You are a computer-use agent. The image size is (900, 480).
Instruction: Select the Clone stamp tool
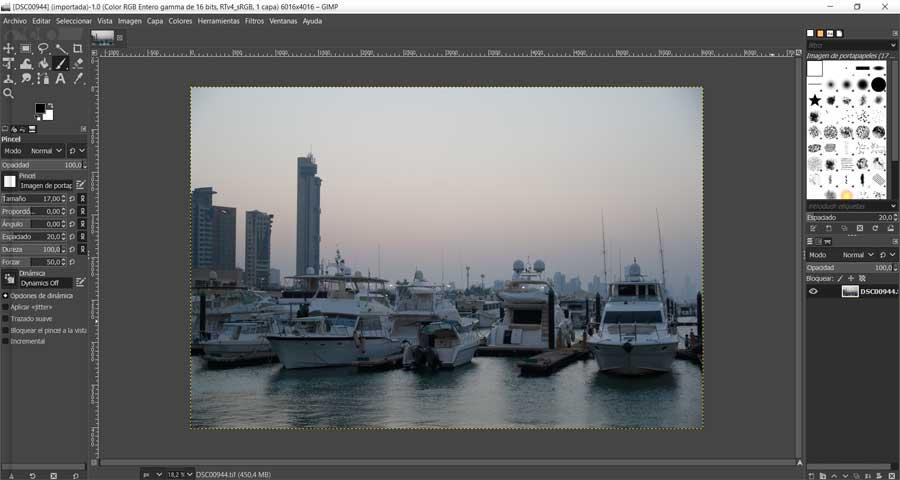9,79
